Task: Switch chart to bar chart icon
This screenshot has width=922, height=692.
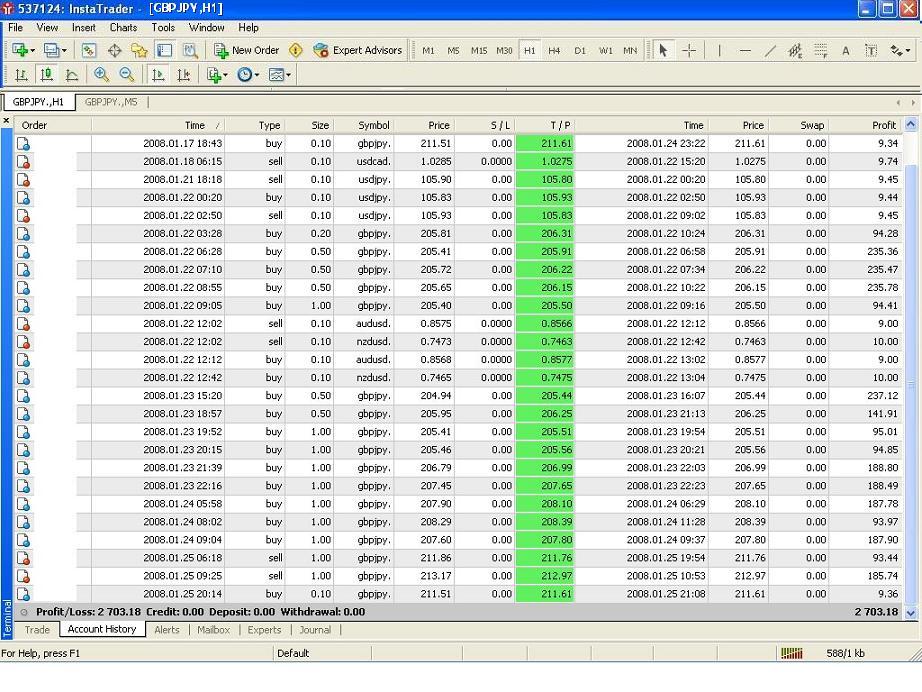Action: [x=21, y=75]
